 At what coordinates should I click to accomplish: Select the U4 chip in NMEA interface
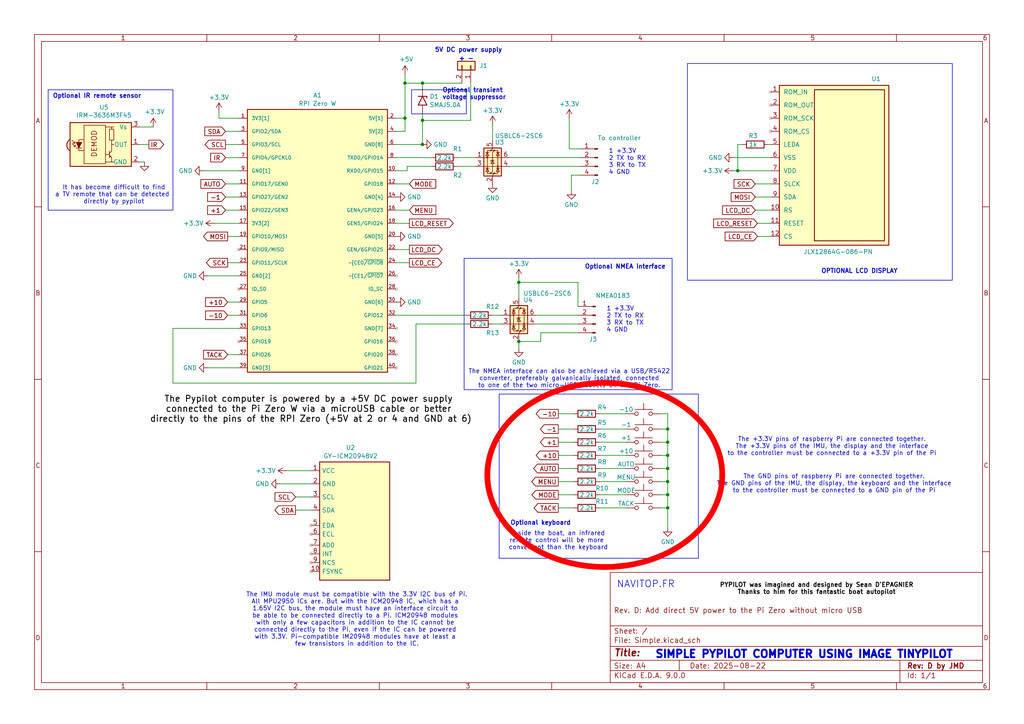point(518,319)
